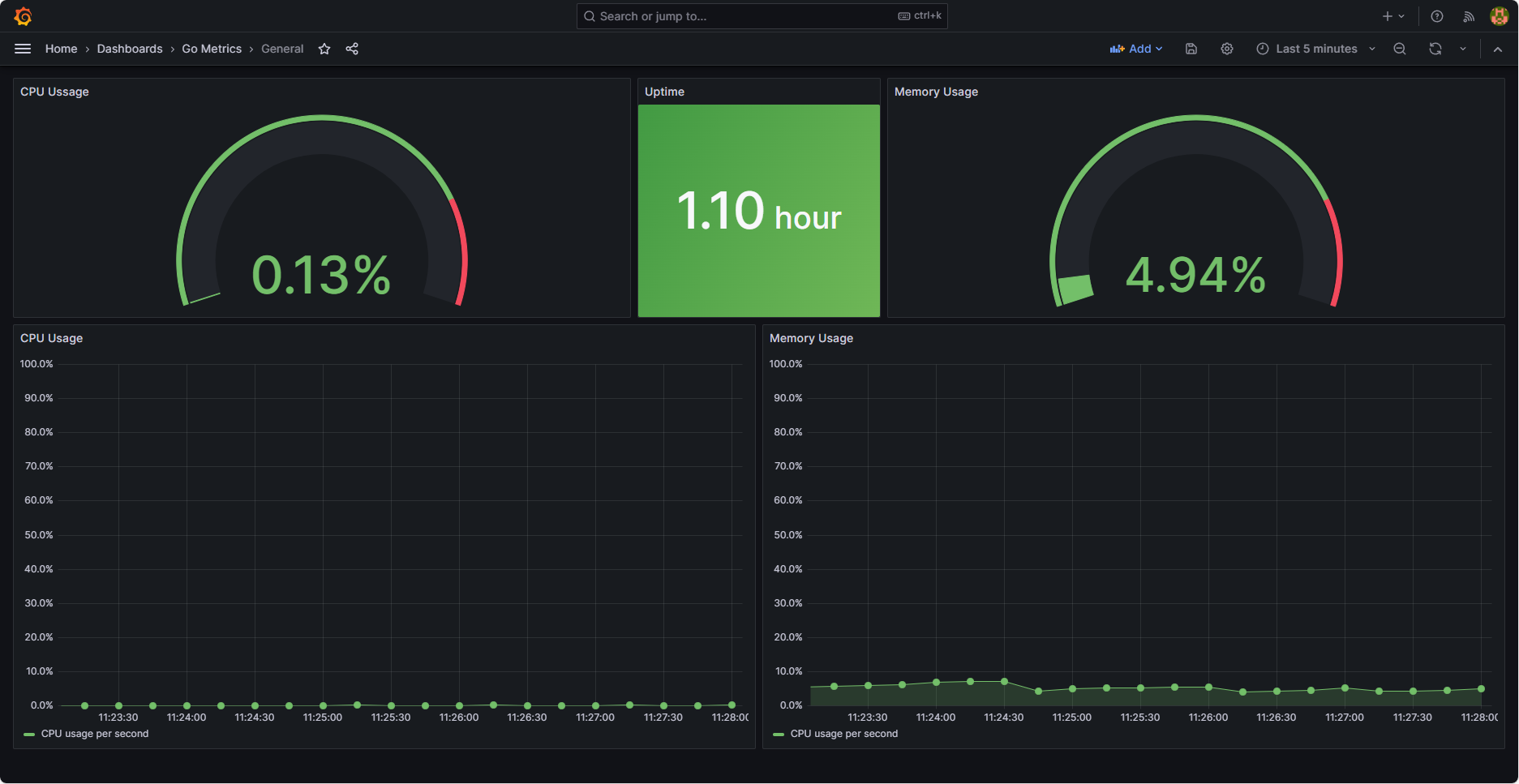The width and height of the screenshot is (1519, 784).
Task: Click the 0.13% CPU gauge value
Action: pos(321,275)
